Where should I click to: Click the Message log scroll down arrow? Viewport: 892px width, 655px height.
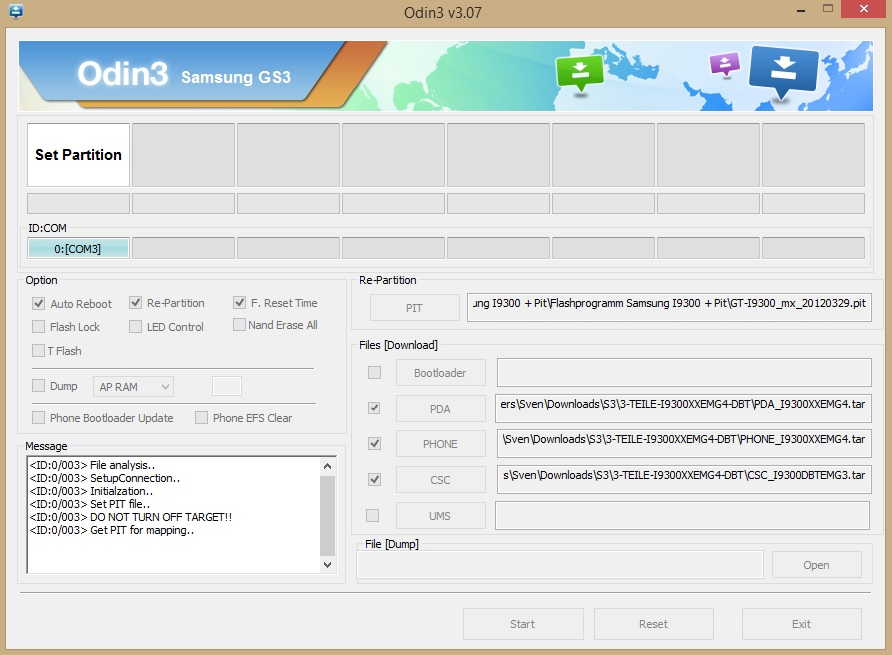pos(328,565)
